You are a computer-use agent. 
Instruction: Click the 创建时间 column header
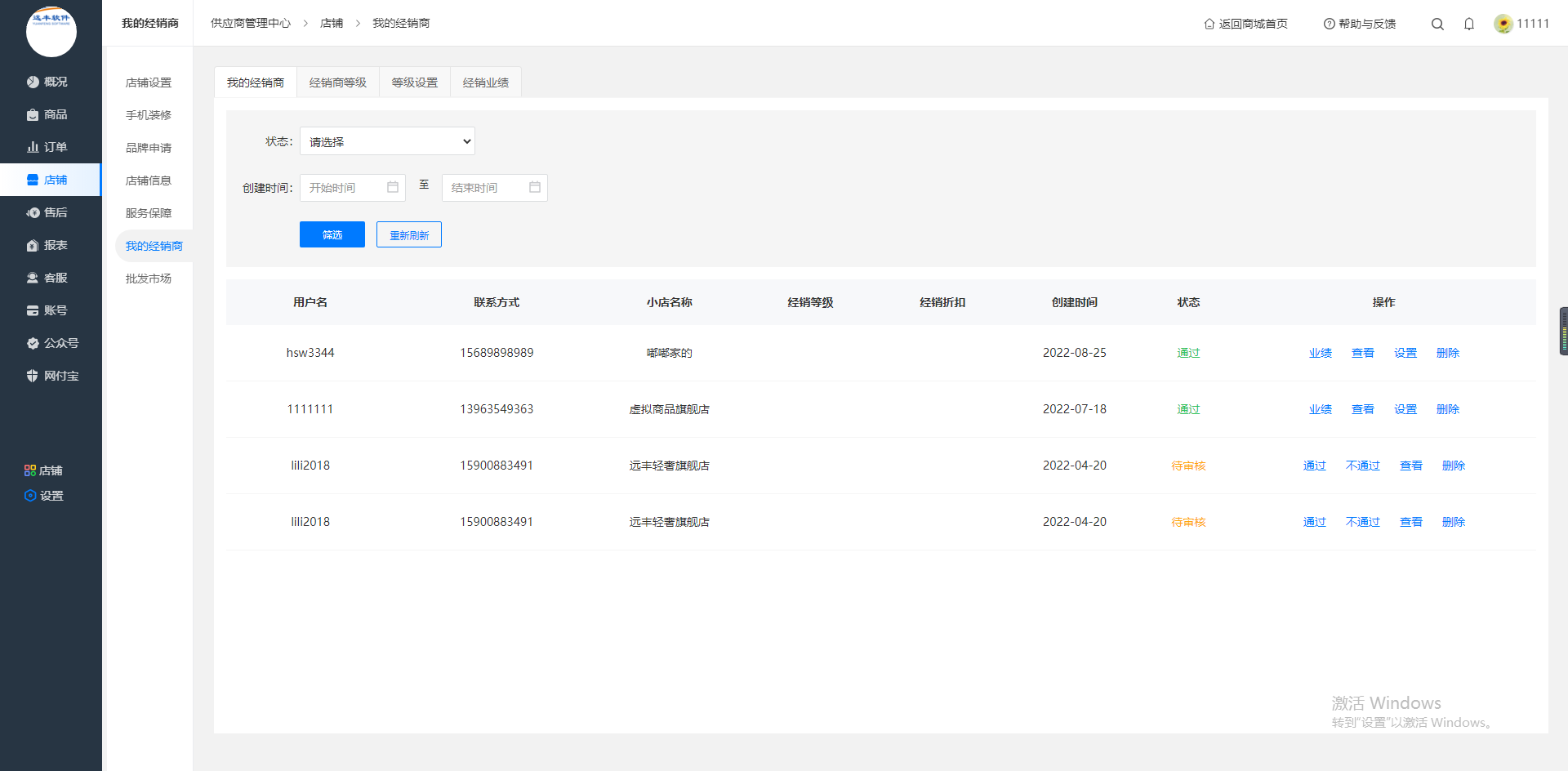tap(1075, 302)
